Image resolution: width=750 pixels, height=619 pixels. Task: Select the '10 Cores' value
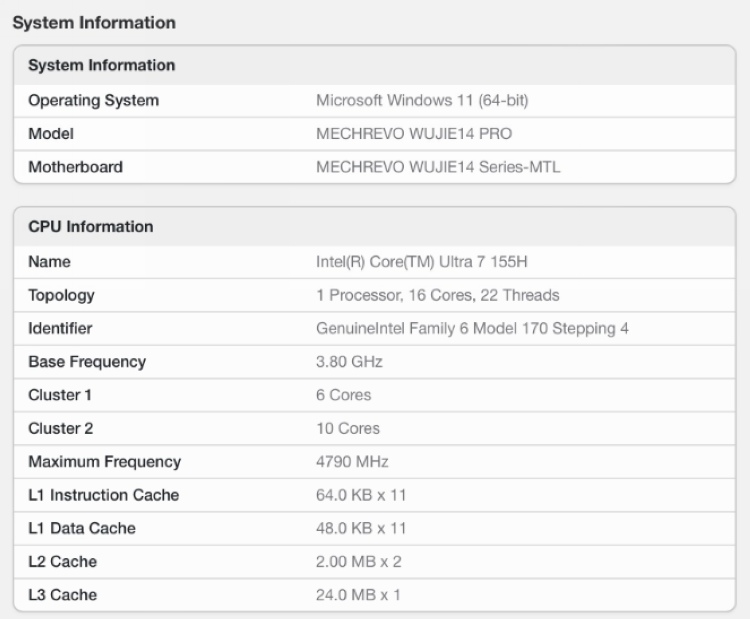click(x=348, y=429)
